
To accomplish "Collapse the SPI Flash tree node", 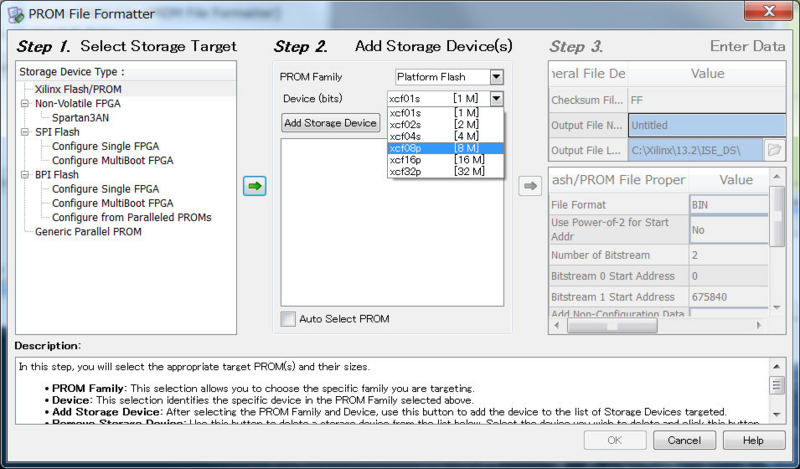I will [24, 132].
